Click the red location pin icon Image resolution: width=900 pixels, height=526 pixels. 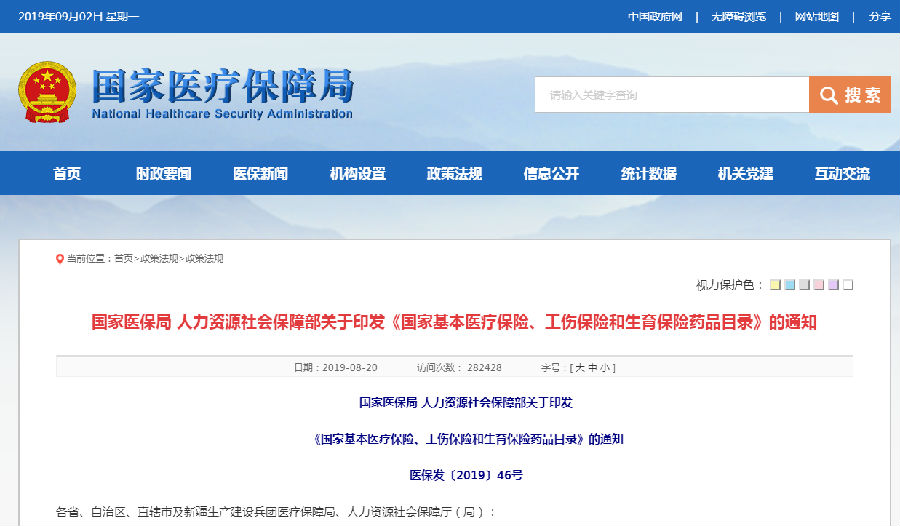(x=59, y=259)
